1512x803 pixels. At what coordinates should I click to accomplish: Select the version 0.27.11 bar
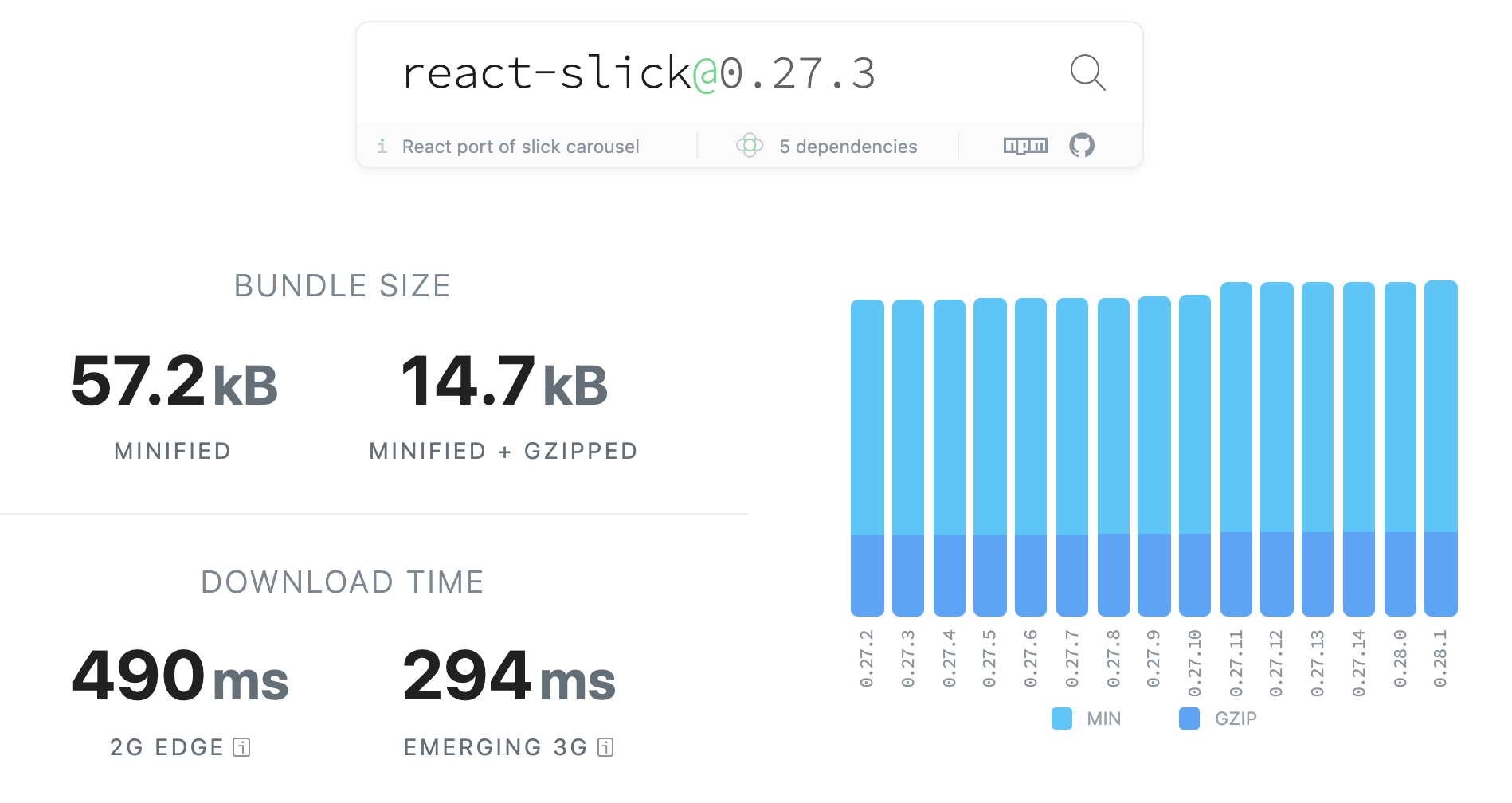pyautogui.click(x=1236, y=449)
